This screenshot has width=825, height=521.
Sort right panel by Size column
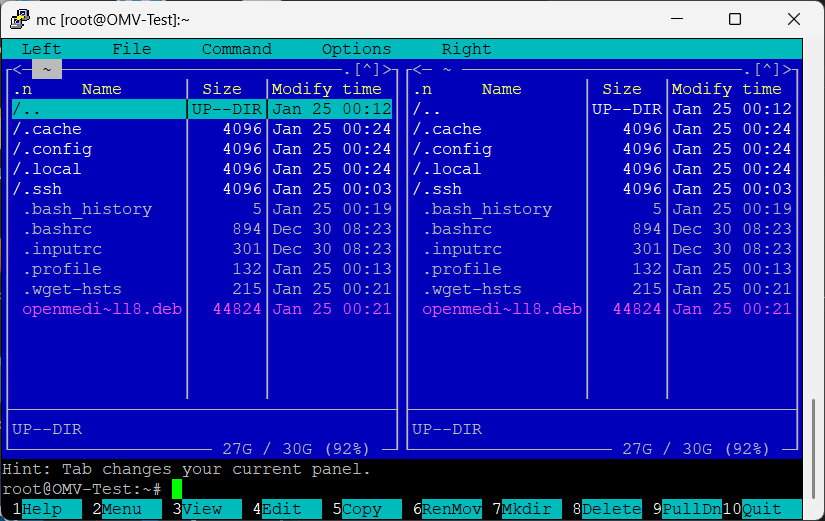622,89
